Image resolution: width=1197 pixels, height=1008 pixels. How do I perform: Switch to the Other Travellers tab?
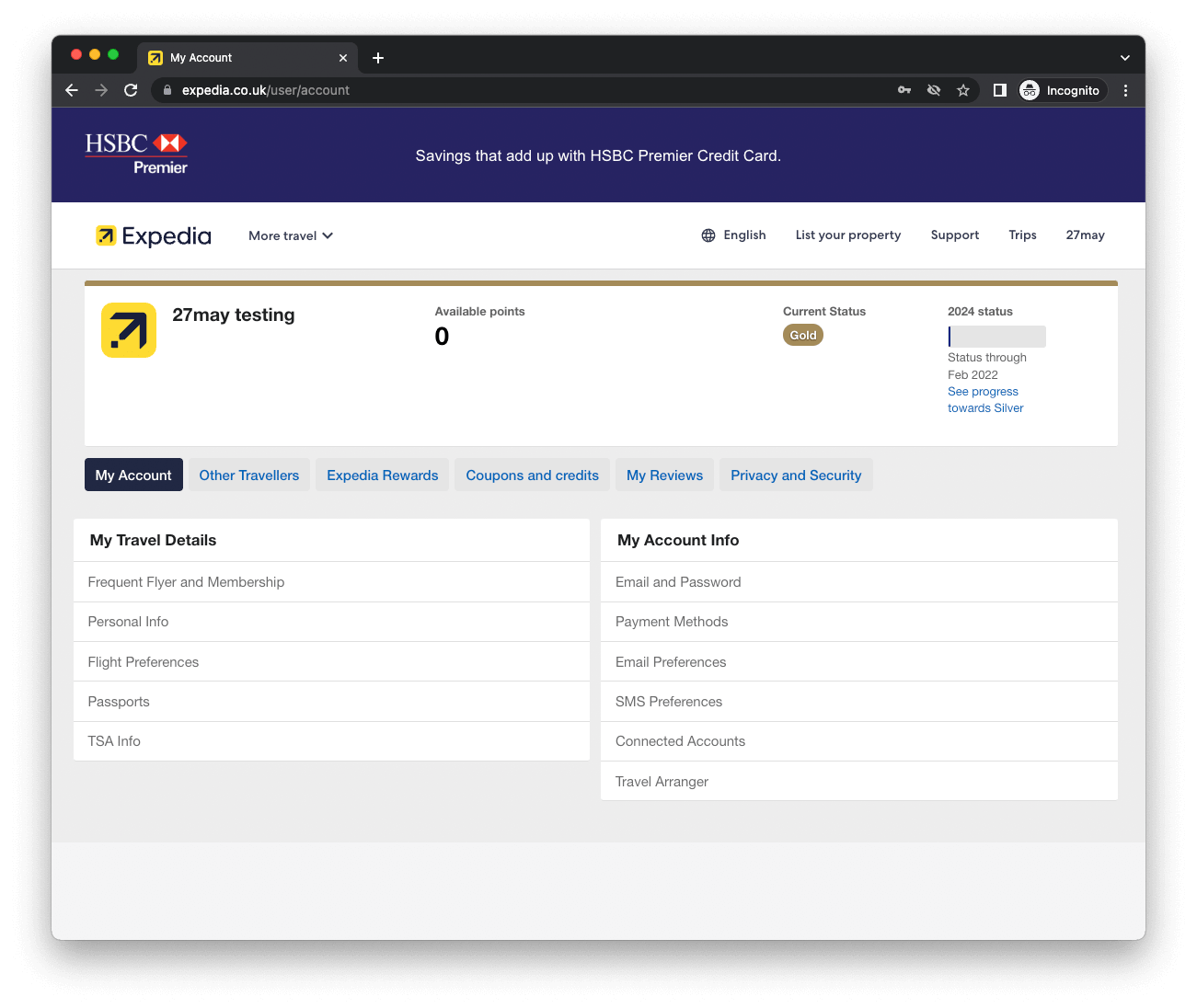[249, 475]
